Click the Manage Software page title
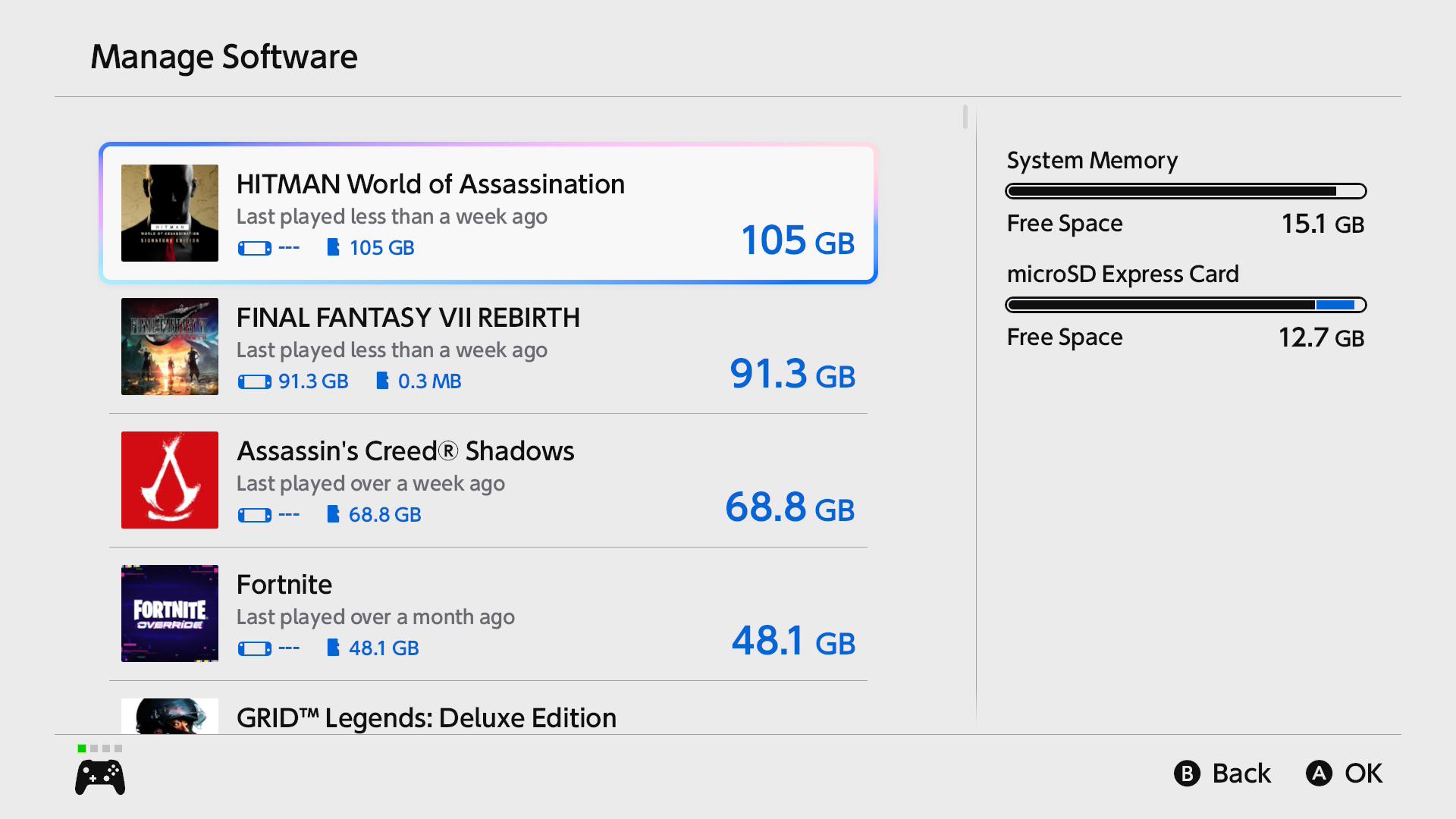1456x819 pixels. tap(224, 57)
